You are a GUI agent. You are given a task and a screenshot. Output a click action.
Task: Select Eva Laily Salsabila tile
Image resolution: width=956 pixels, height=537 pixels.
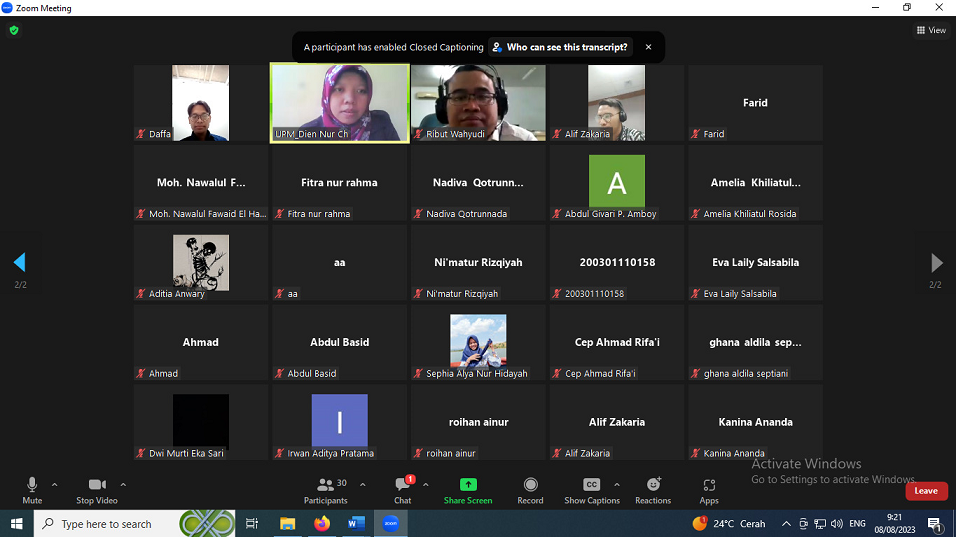(x=755, y=263)
